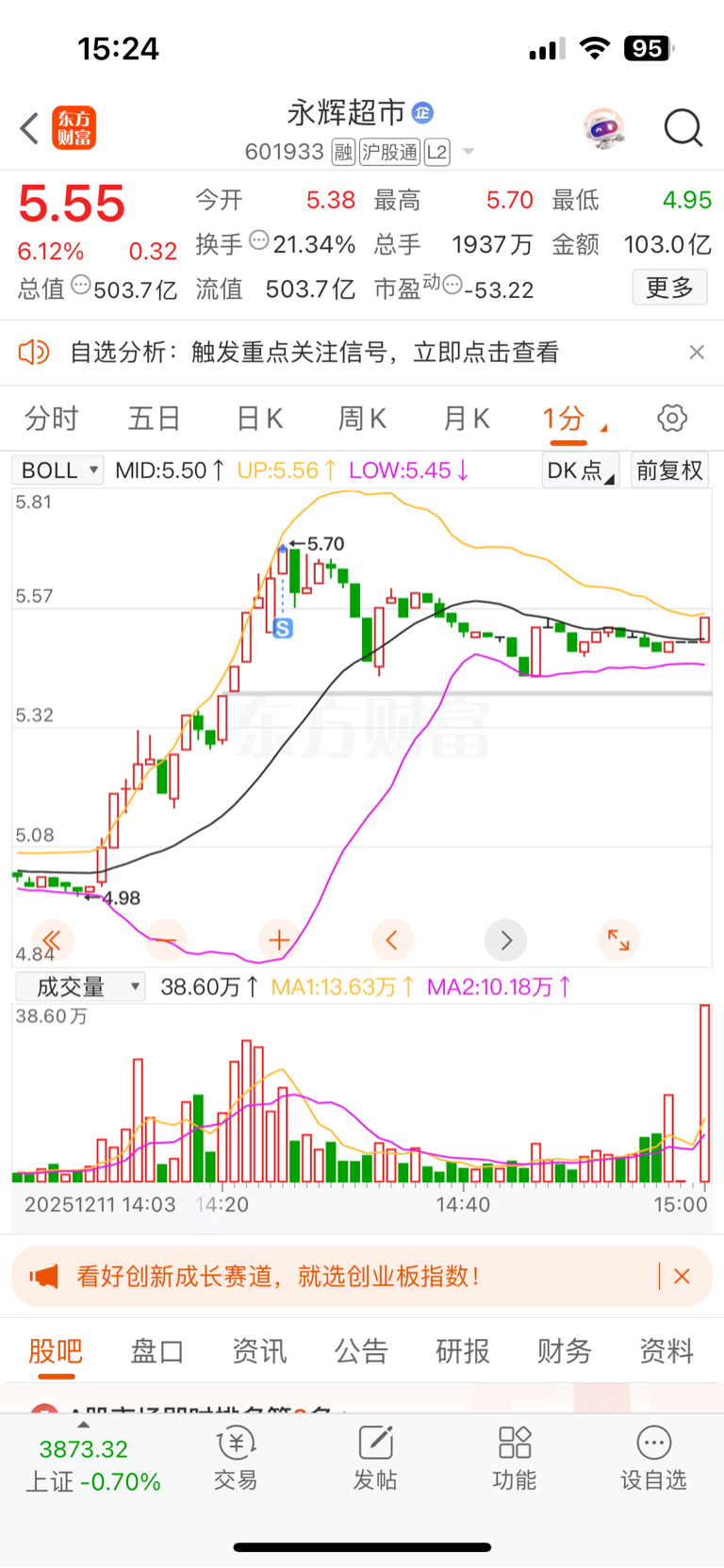Open the 研报 tab

click(463, 1350)
